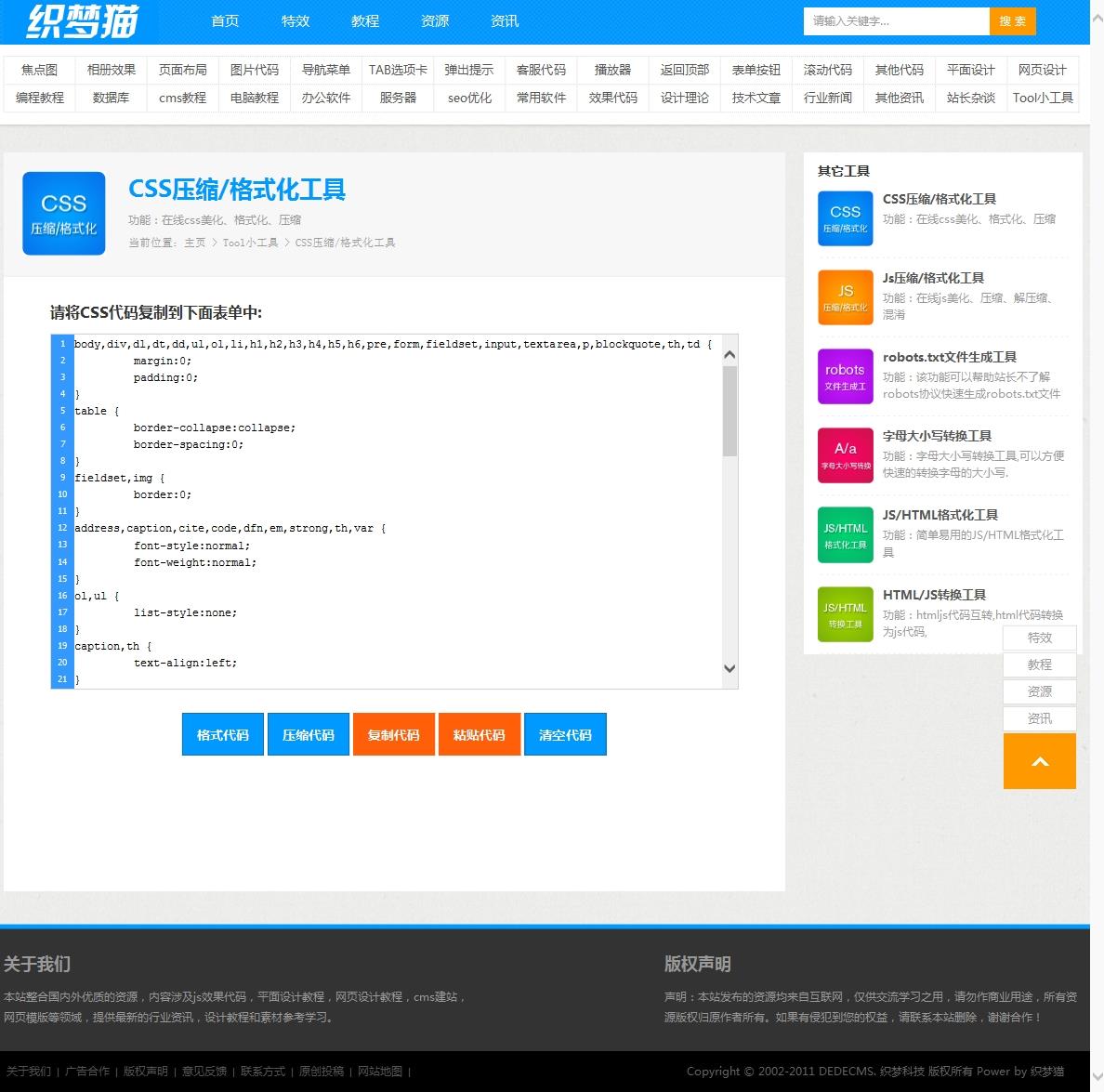Click the purple robots file generator icon

pyautogui.click(x=845, y=376)
